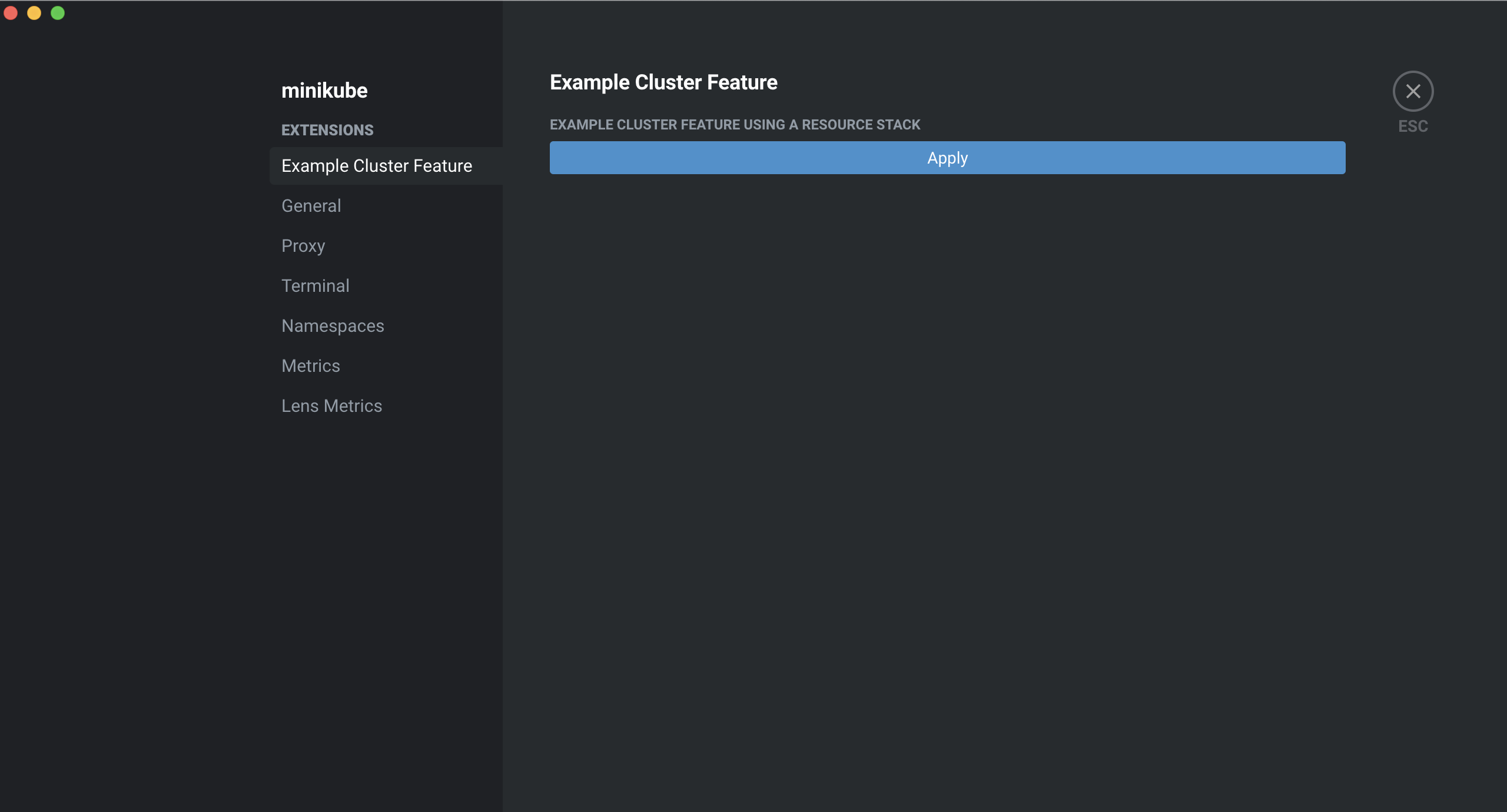Open the Namespaces settings page
Screen dimensions: 1507x812
(x=333, y=325)
